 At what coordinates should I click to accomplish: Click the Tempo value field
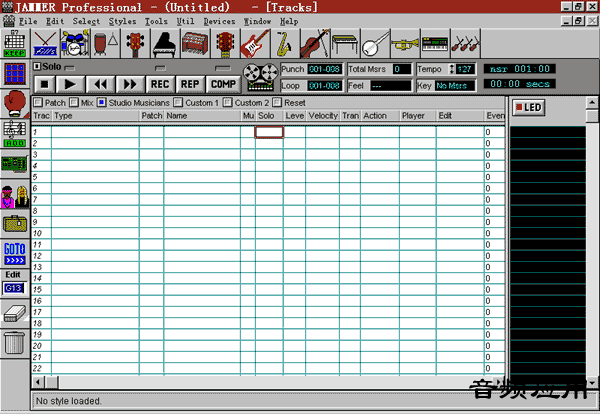465,69
